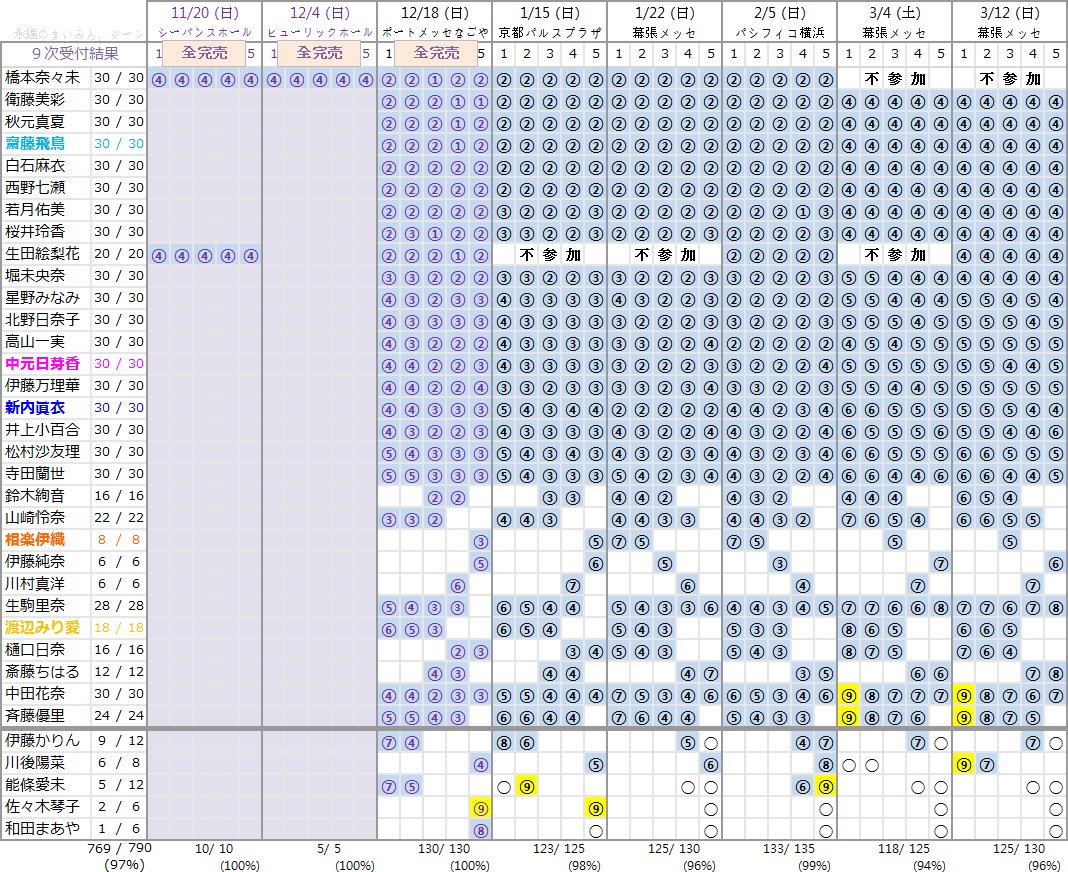Click yellow ⑨ cell in 川後陽菜 row

coord(963,765)
